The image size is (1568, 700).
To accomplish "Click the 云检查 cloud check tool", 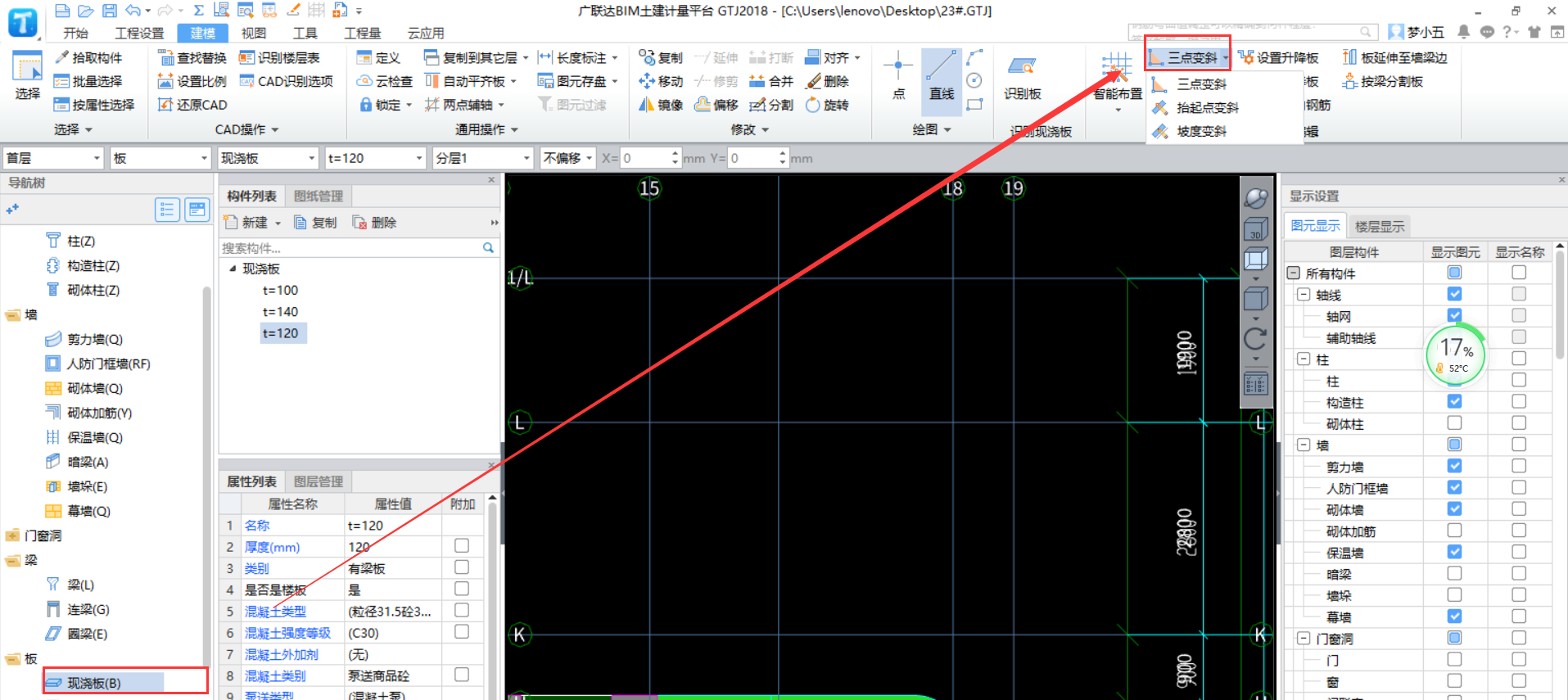I will 385,81.
